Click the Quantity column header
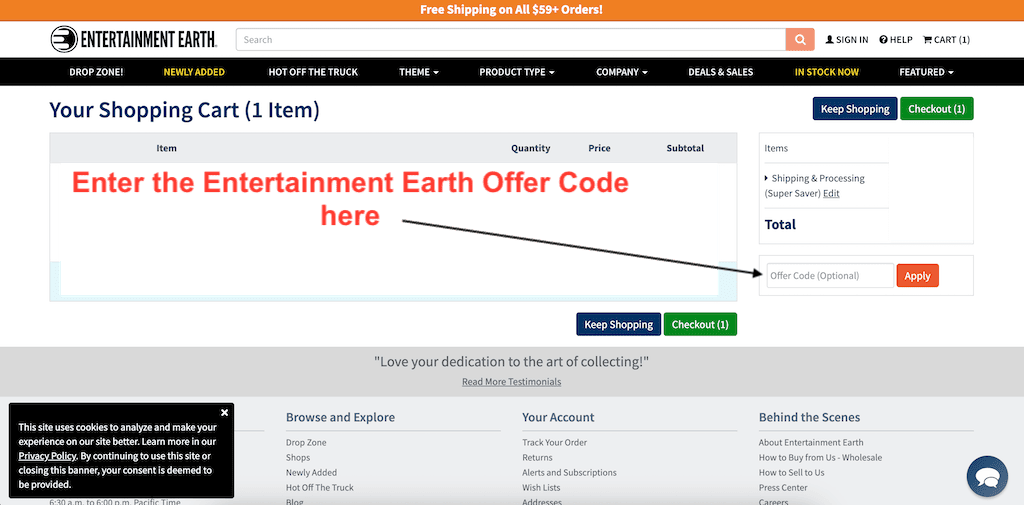The height and width of the screenshot is (505, 1024). pos(530,148)
